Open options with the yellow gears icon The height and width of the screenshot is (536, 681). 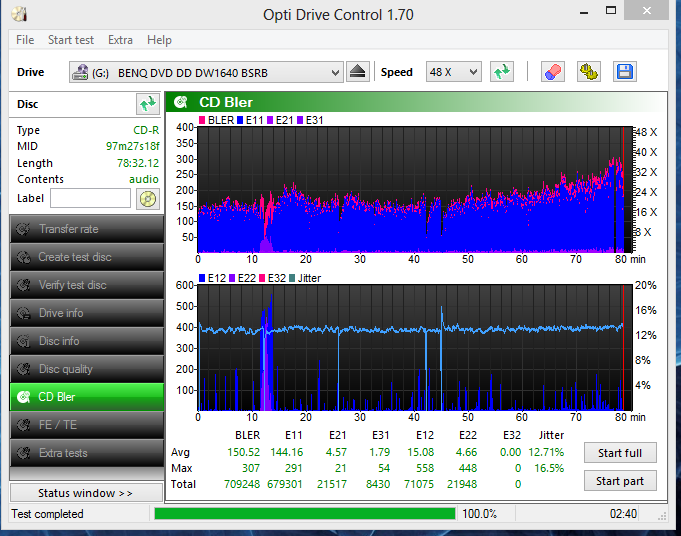[588, 72]
